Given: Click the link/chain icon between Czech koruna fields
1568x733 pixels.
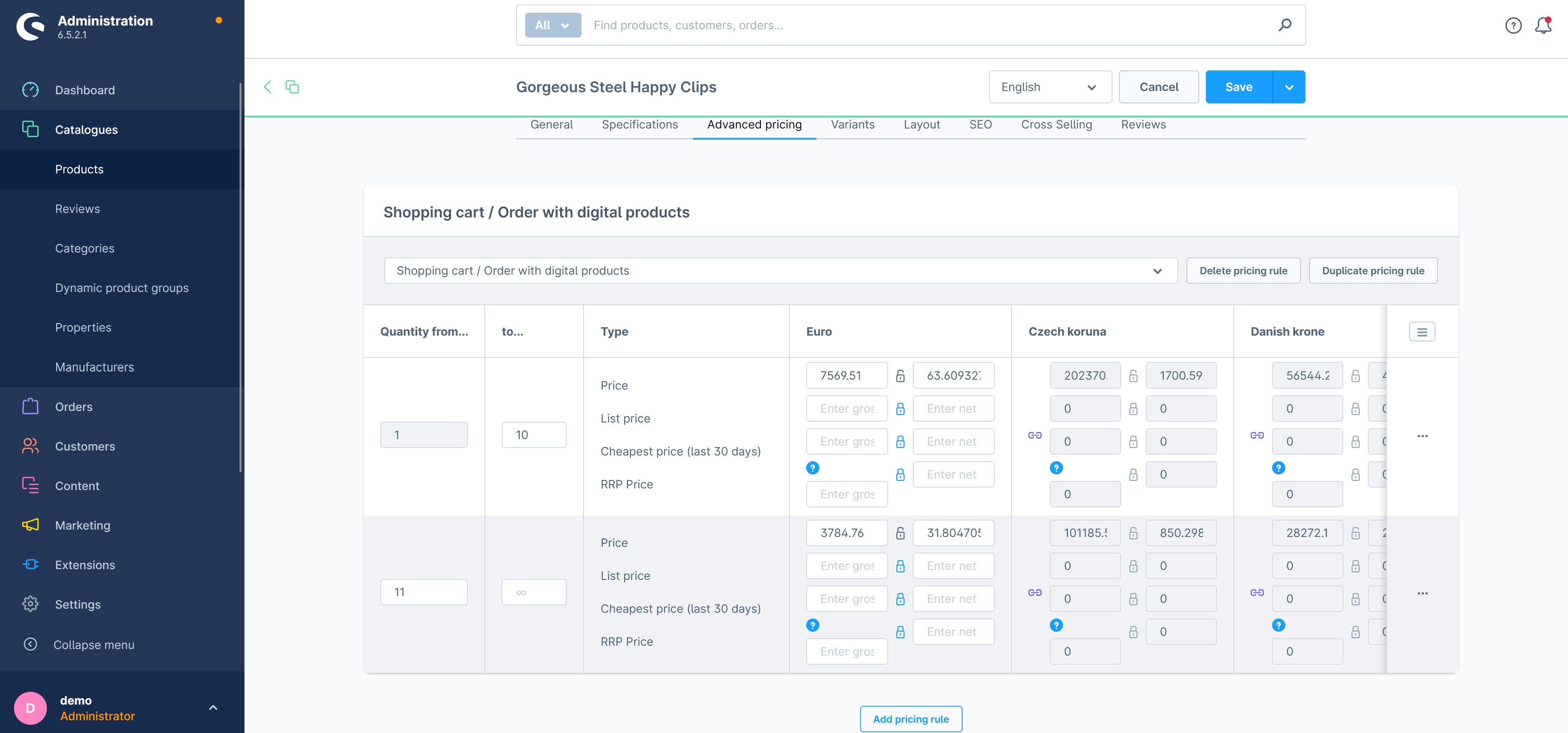Looking at the screenshot, I should (1036, 434).
